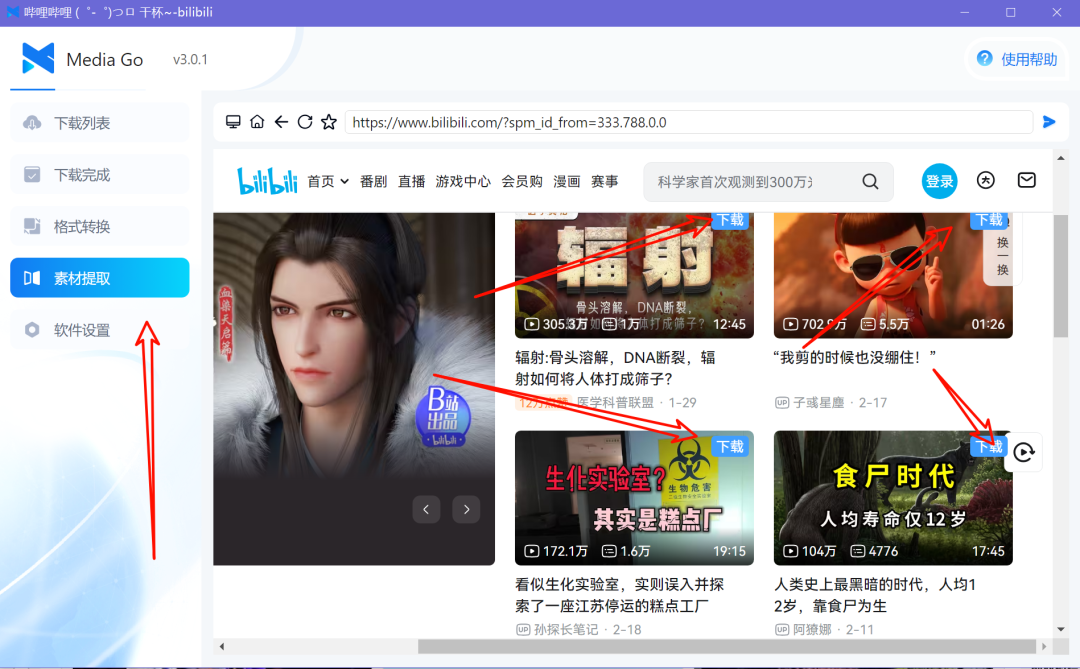Click the horizontal scrollbar thumb
The image size is (1080, 669).
click(x=727, y=646)
